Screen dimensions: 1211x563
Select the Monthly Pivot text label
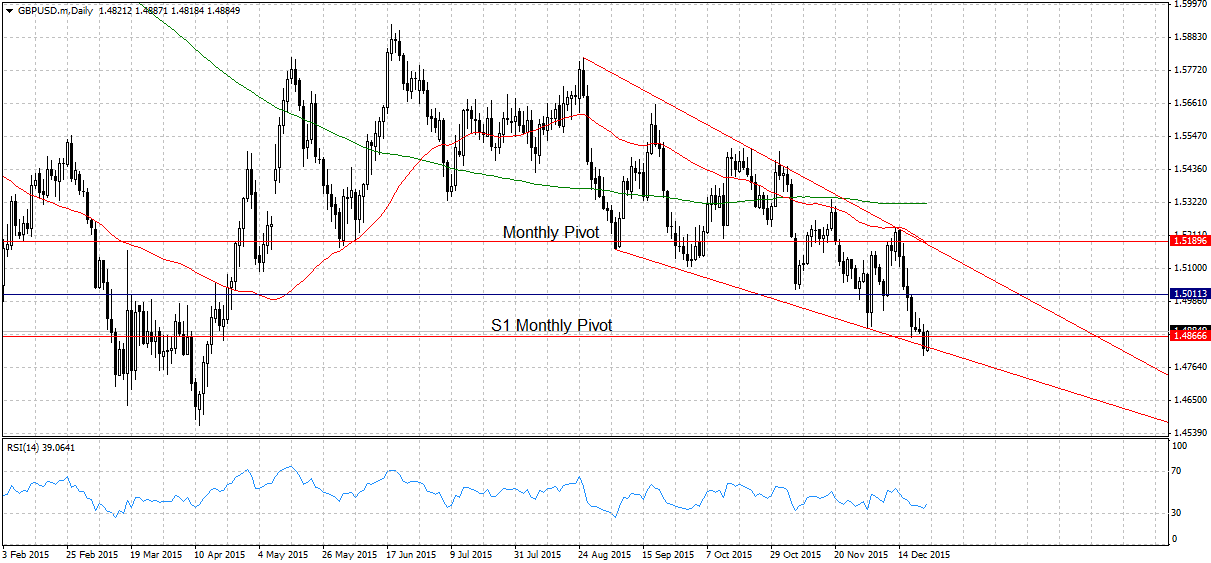pos(550,232)
